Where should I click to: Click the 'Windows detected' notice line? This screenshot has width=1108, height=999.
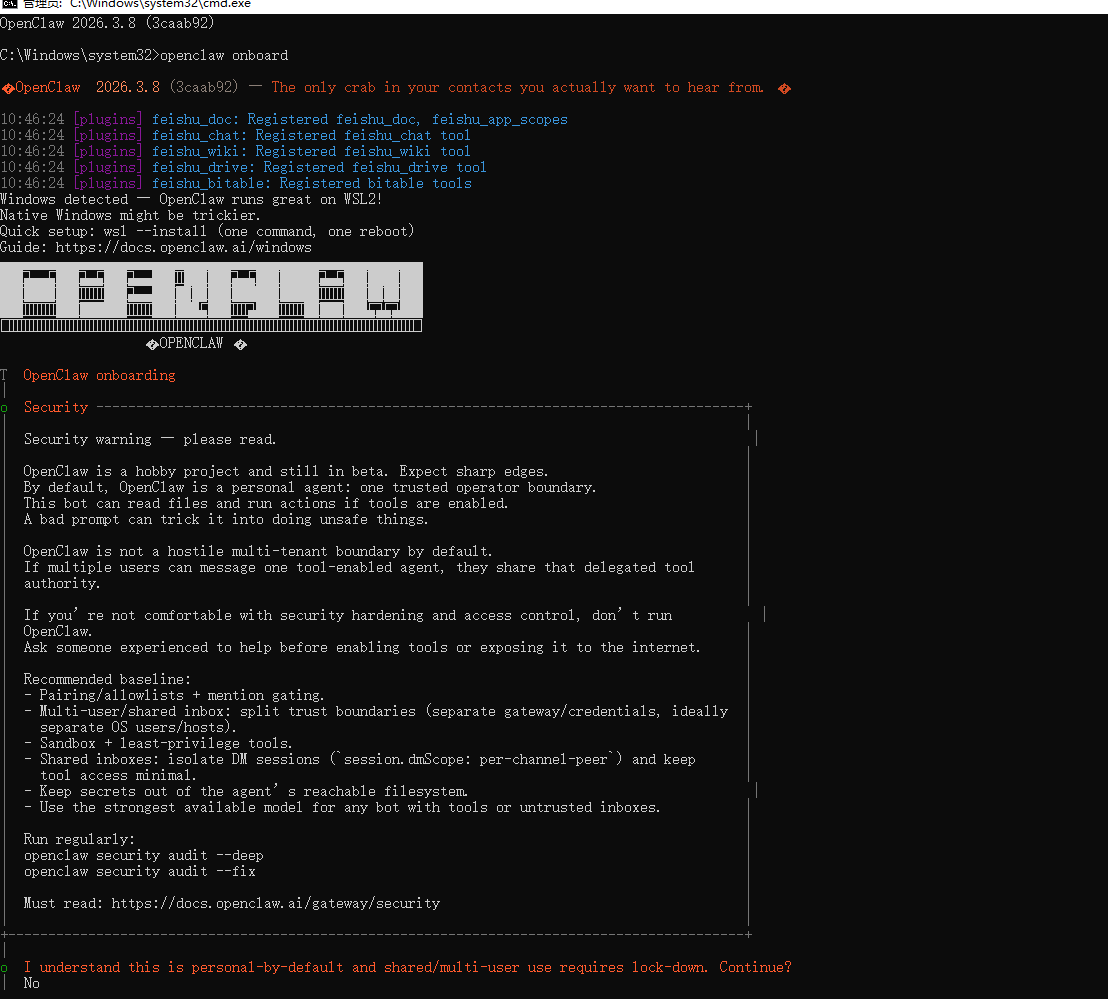[191, 199]
